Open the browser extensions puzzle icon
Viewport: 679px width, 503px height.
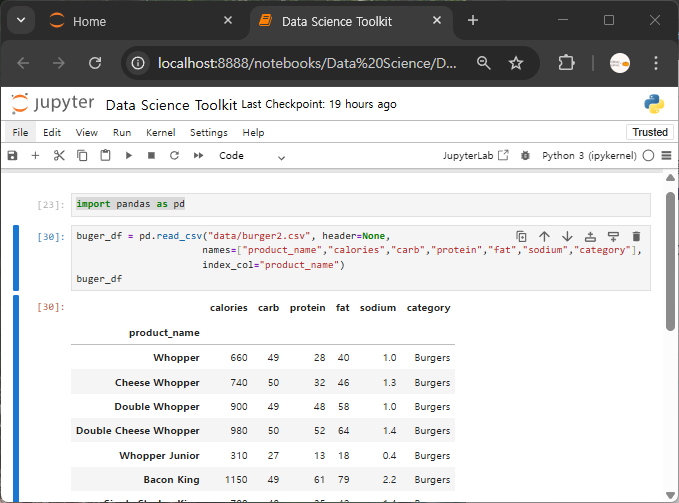coord(566,63)
